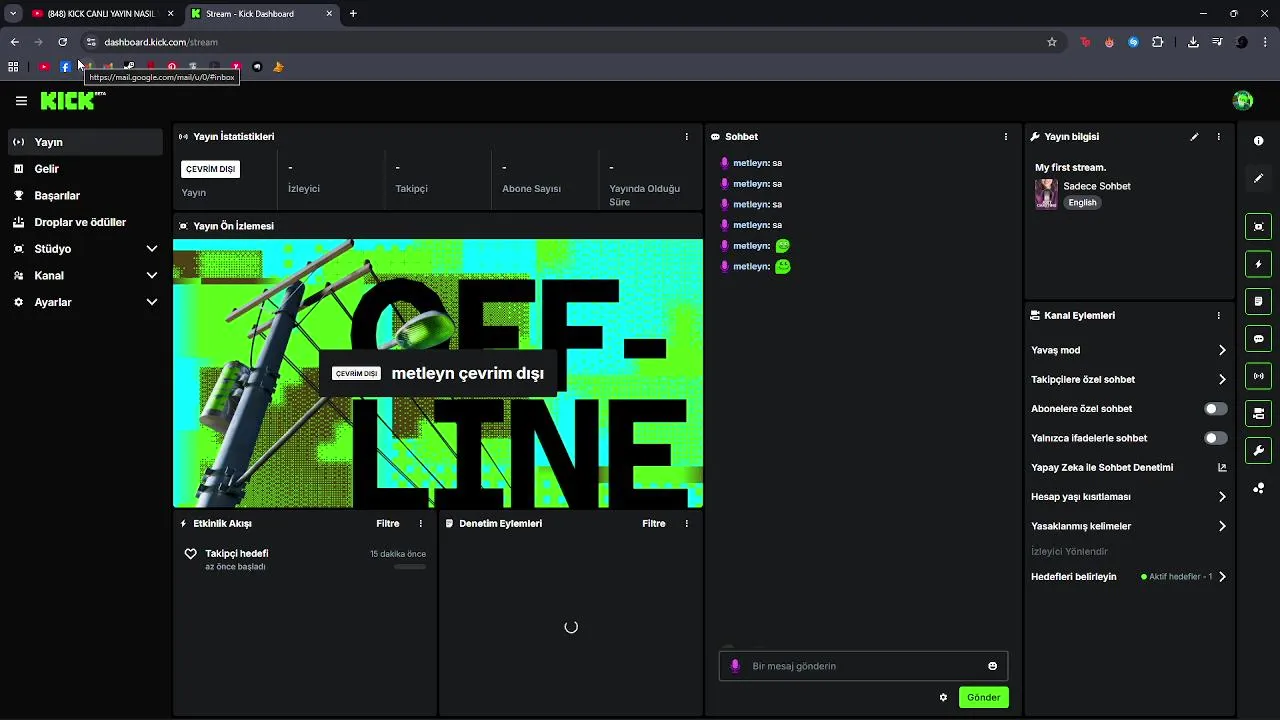Image resolution: width=1280 pixels, height=720 pixels.
Task: Select Yayın in the left sidebar
Action: point(85,142)
